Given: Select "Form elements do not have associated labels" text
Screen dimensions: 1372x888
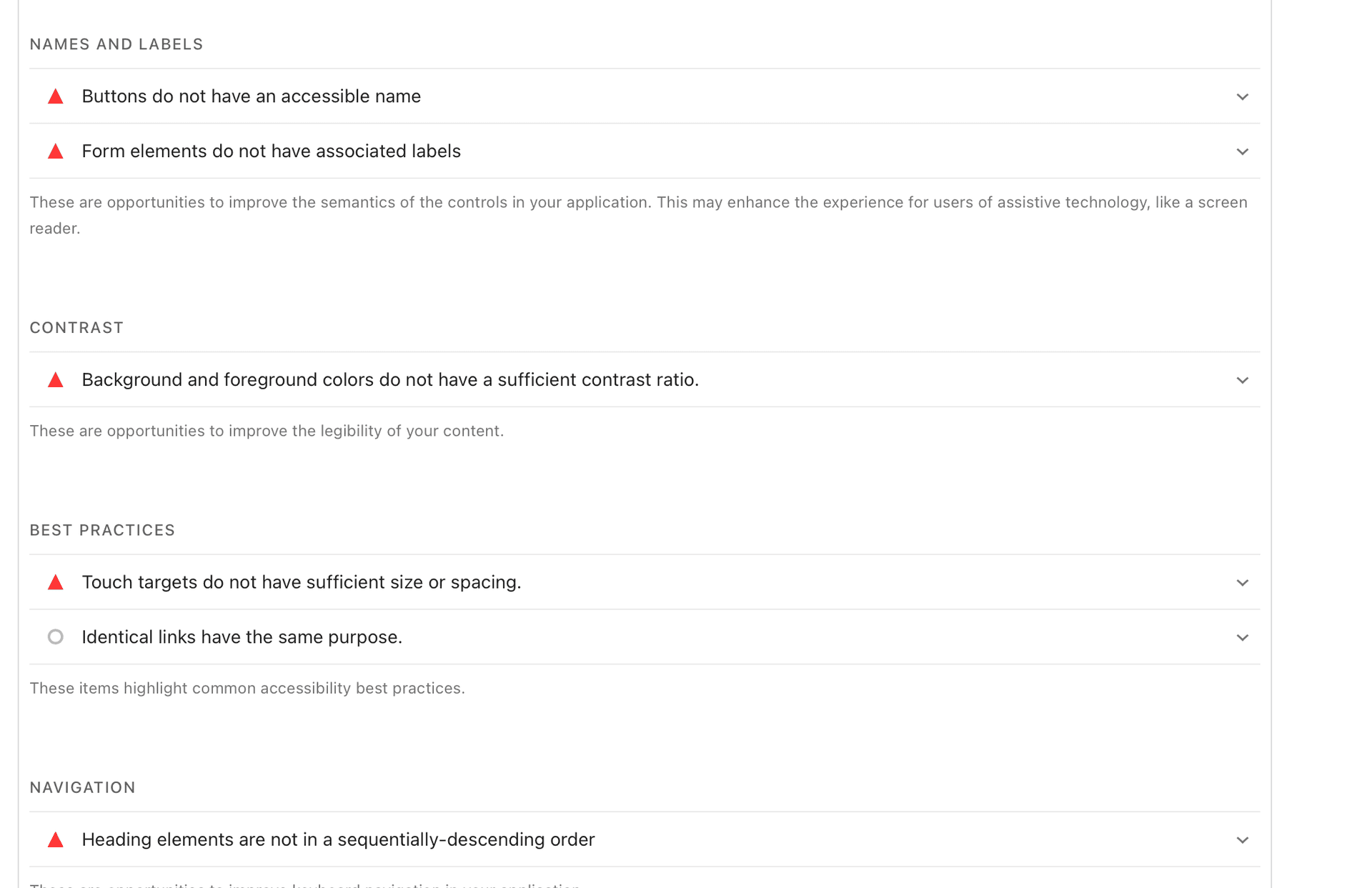Looking at the screenshot, I should point(271,151).
